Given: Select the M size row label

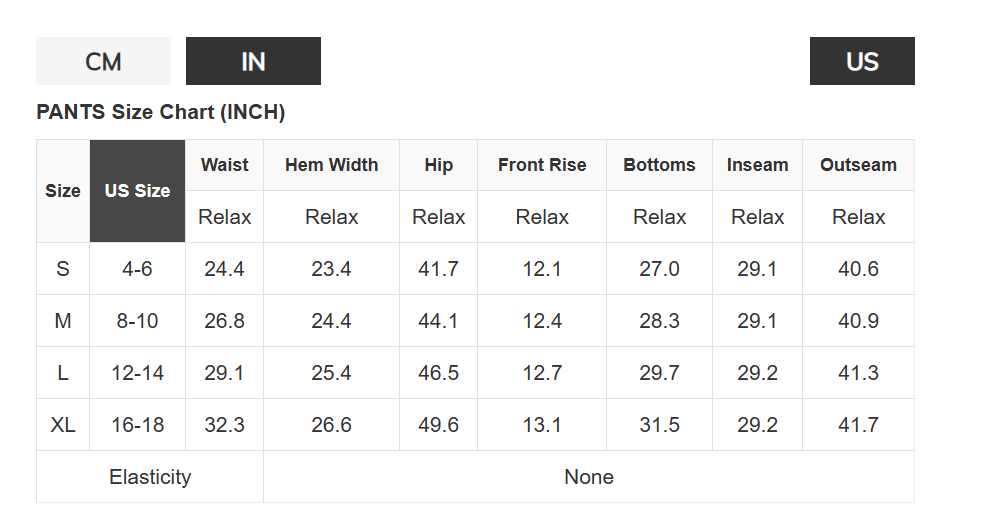Looking at the screenshot, I should [63, 321].
